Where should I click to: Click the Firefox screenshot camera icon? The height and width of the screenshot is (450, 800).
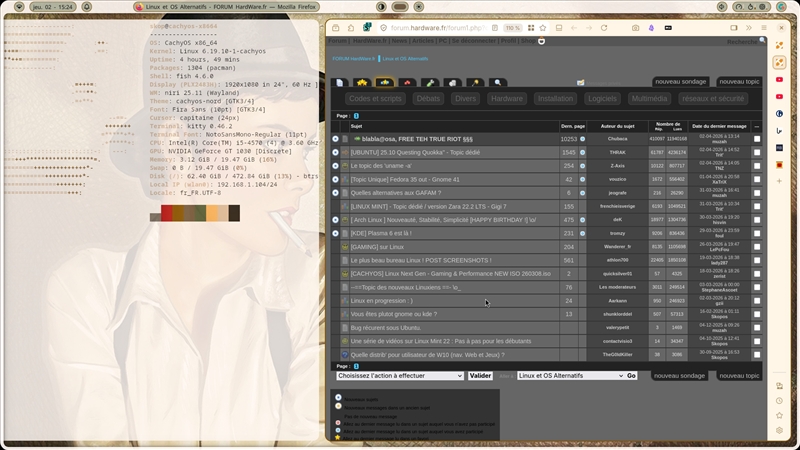[635, 28]
